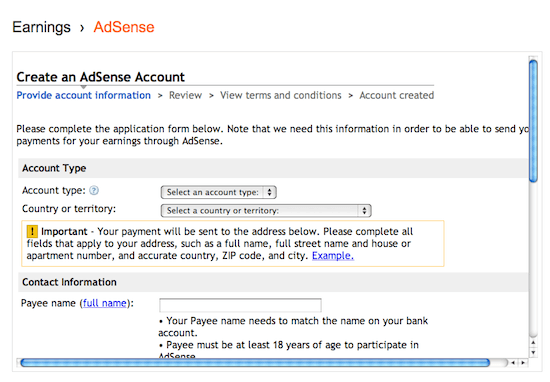Click the vertical scrollbar thumb
Screen dimensions: 550x382
point(533,121)
